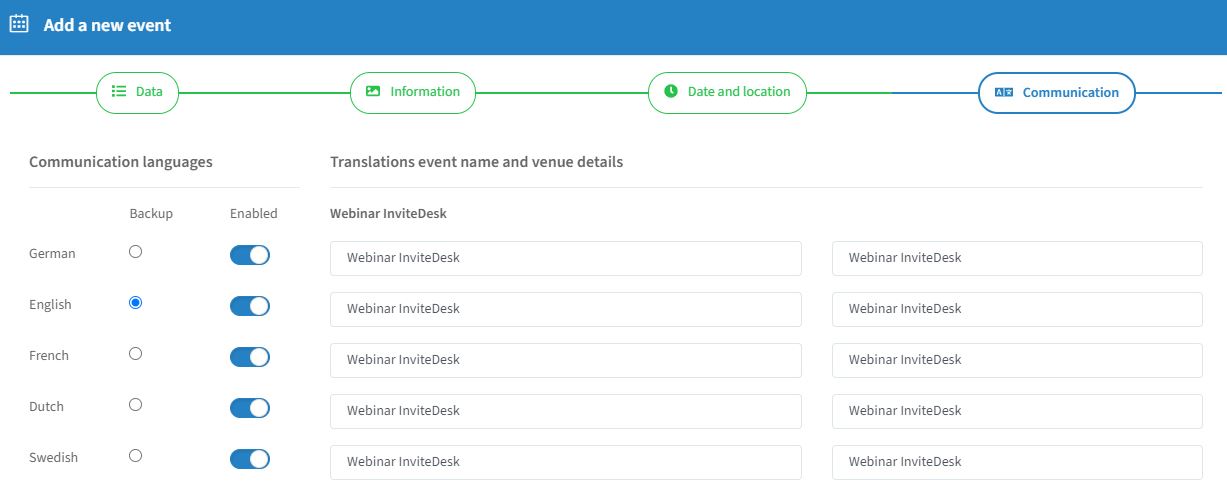Select German as backup language
This screenshot has width=1227, height=495.
click(x=136, y=252)
